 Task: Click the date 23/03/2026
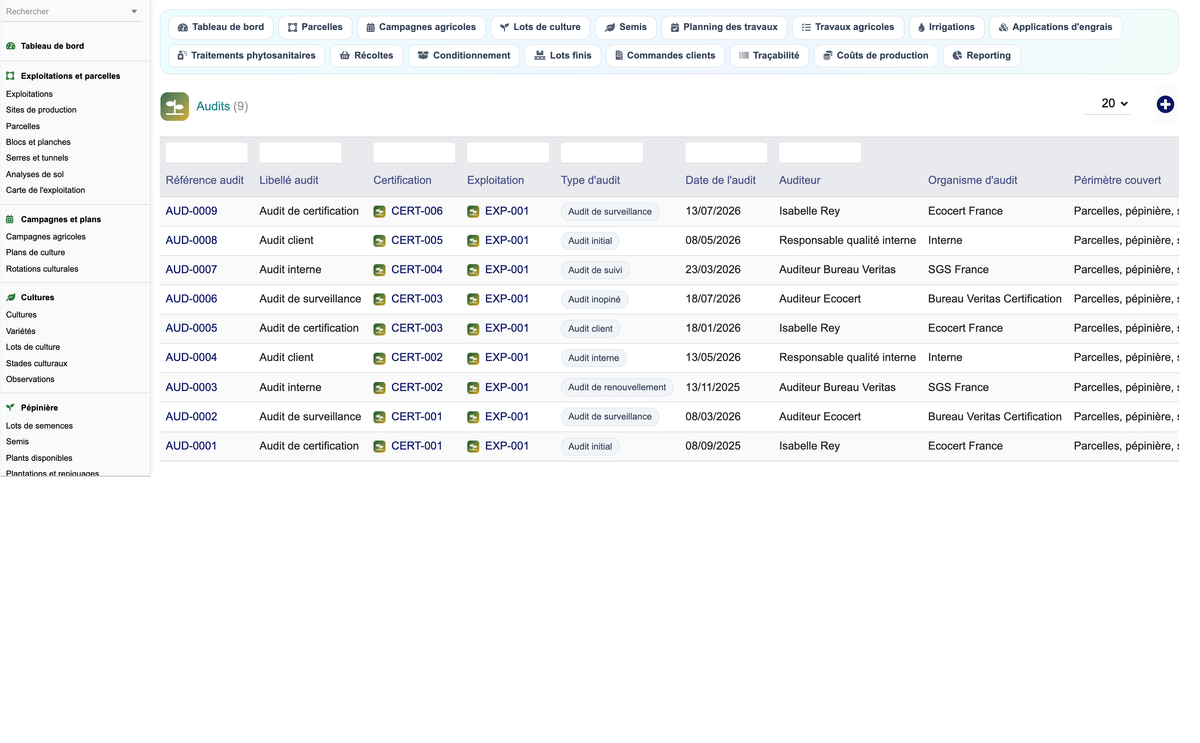tap(713, 270)
